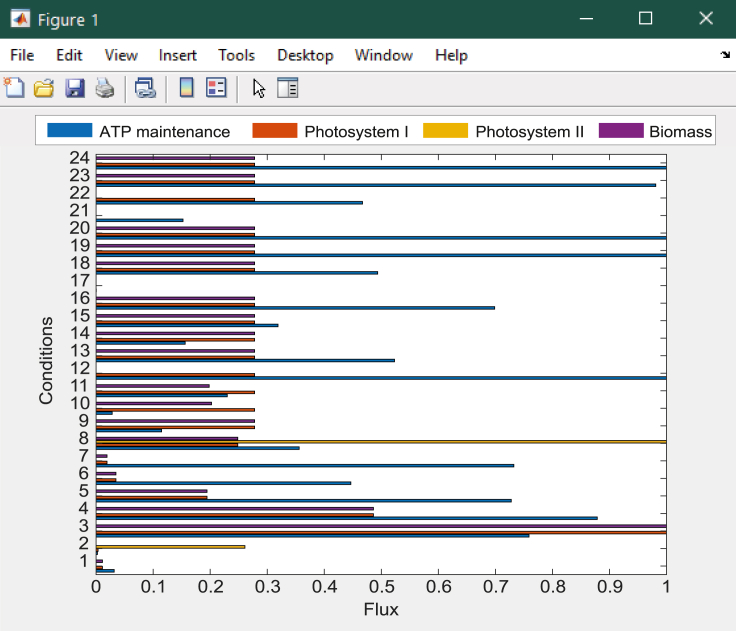Viewport: 736px width, 631px height.
Task: Toggle the Insert Legend toolbar icon
Action: tap(216, 88)
